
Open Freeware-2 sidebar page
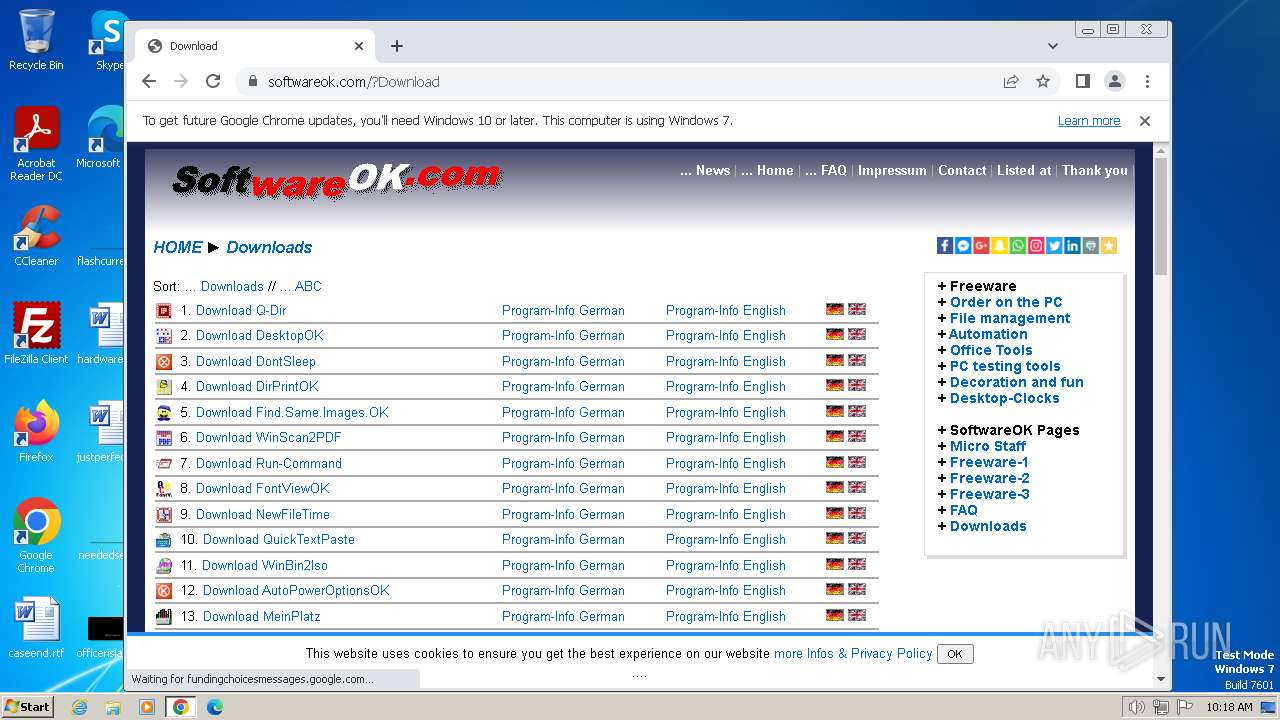click(989, 478)
